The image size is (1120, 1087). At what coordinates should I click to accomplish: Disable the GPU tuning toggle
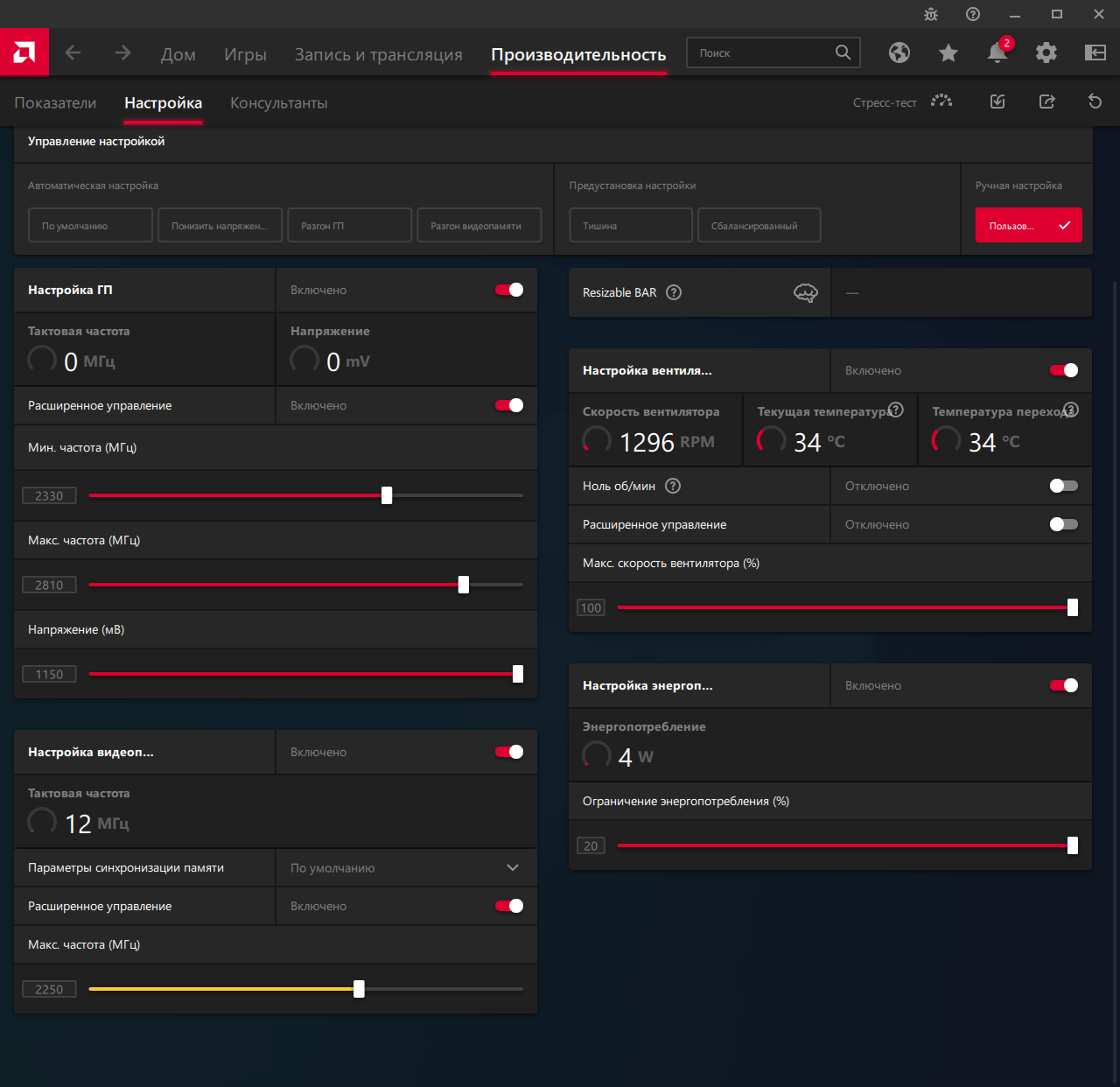tap(509, 290)
